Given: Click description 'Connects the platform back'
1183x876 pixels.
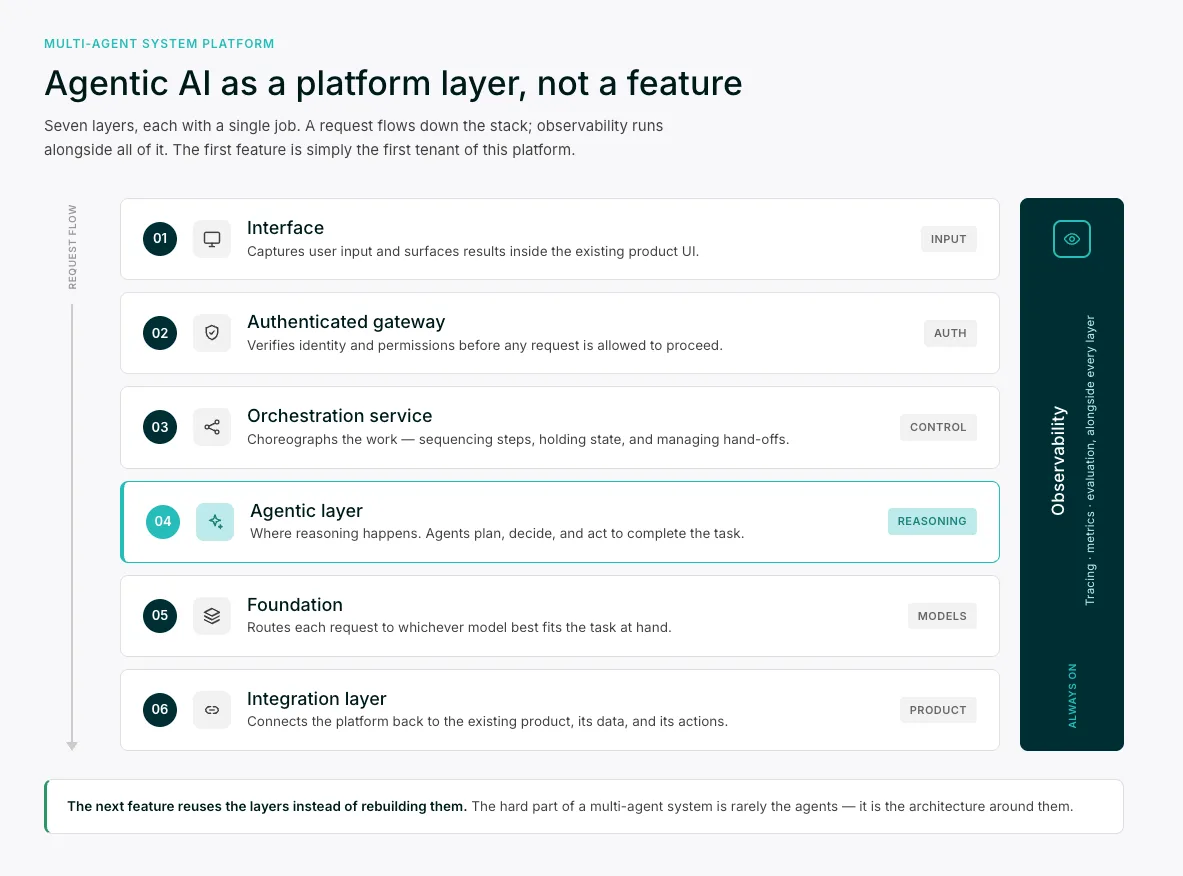Looking at the screenshot, I should [487, 721].
